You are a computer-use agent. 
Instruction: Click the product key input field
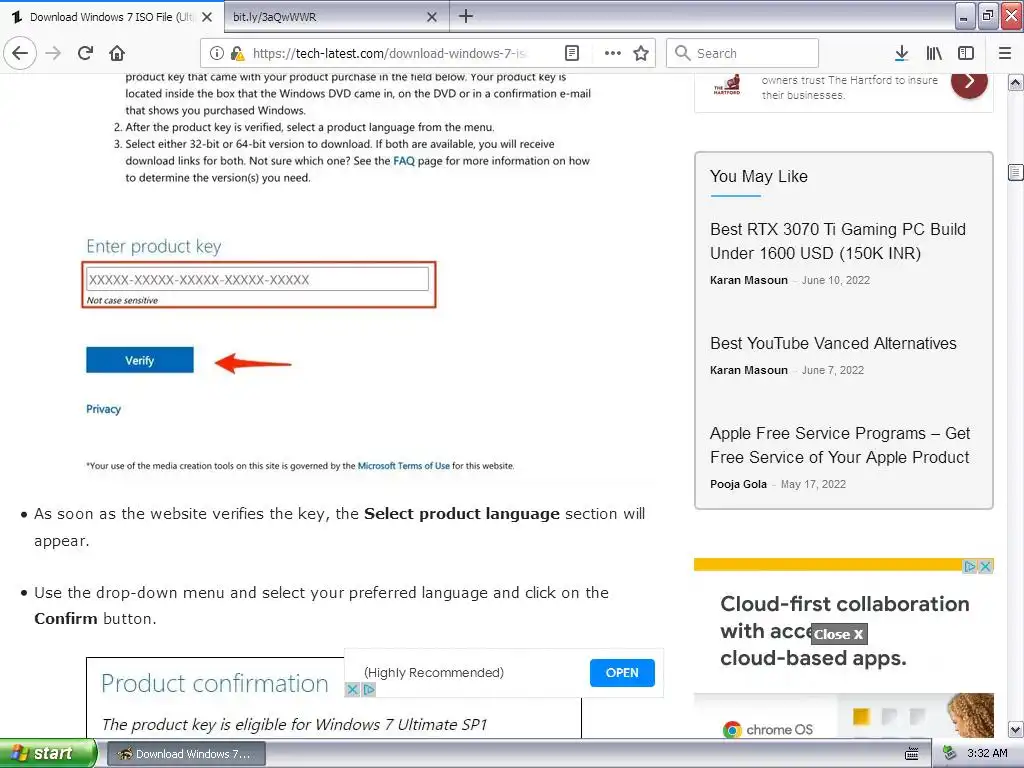257,280
